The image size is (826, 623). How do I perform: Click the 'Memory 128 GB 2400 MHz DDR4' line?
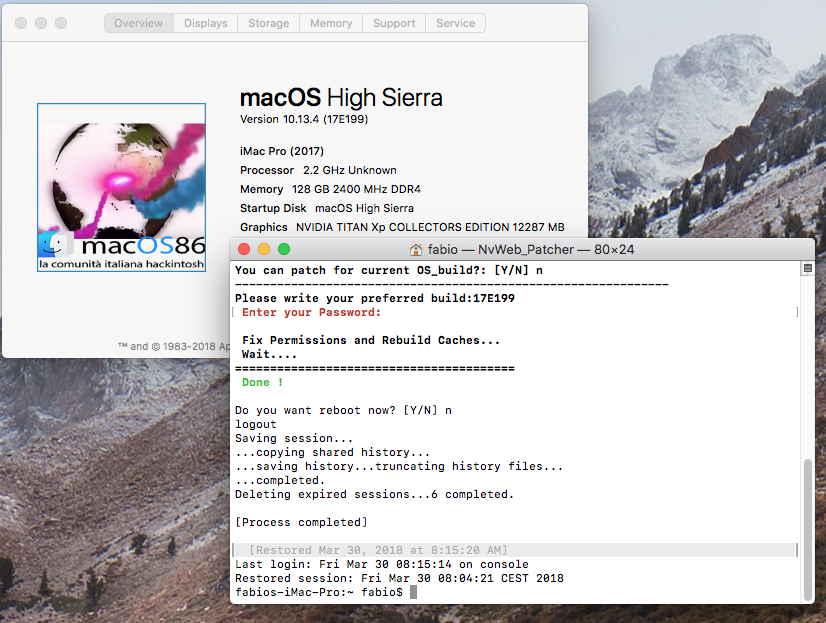(330, 189)
